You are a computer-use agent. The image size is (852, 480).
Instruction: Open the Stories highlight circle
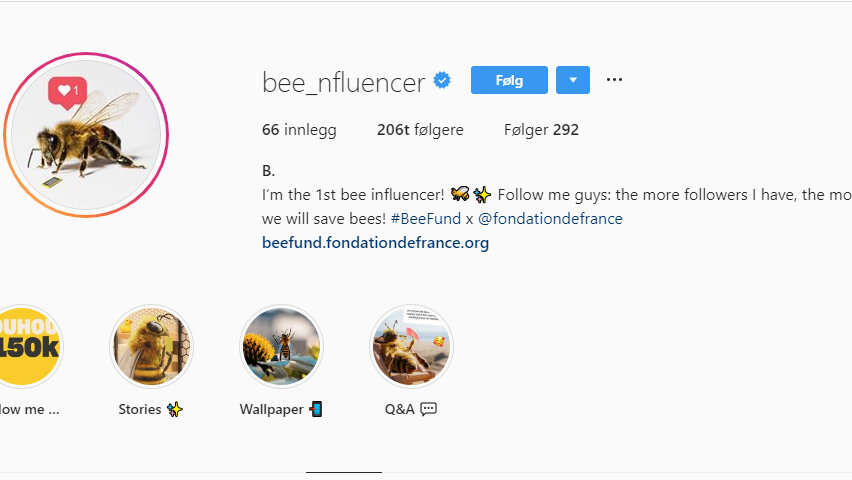tap(151, 346)
